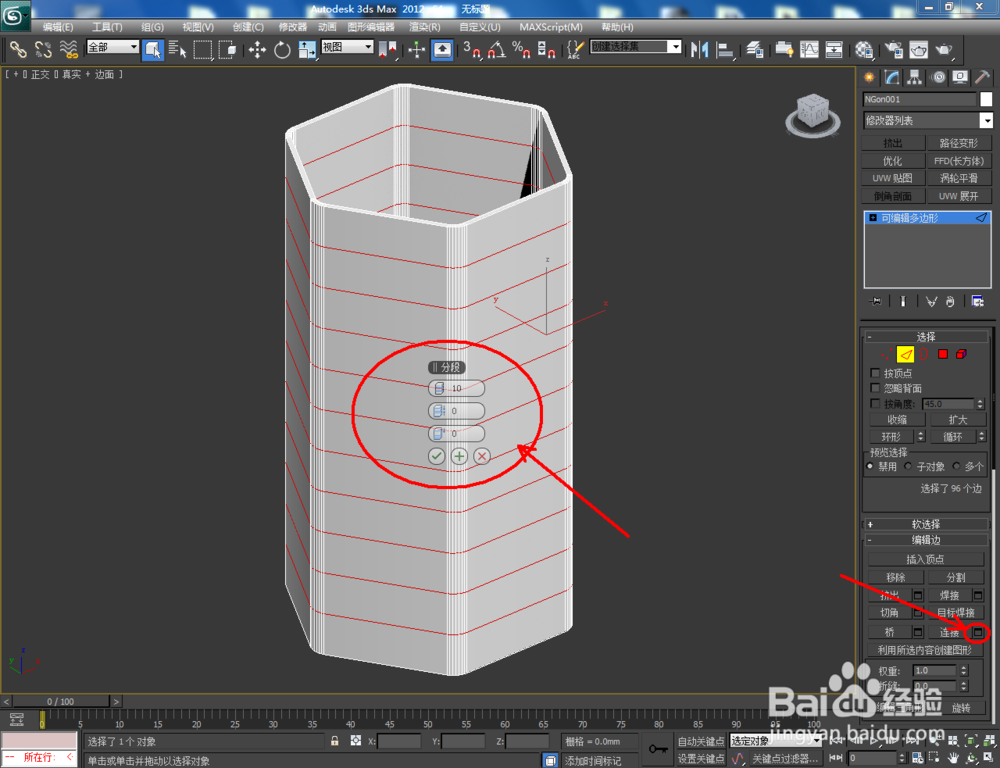
Task: Open Render Setup teapot icon
Action: click(x=893, y=49)
